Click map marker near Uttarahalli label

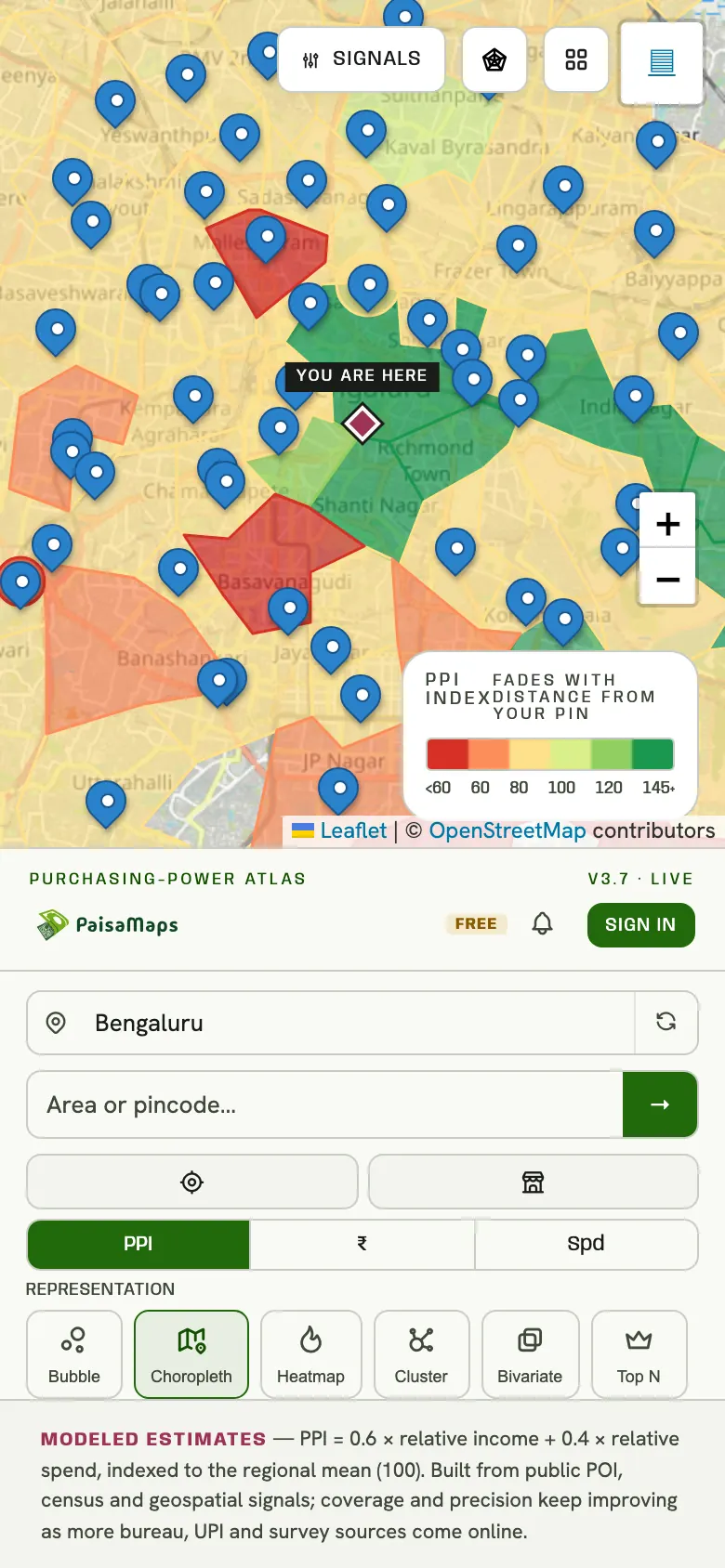click(x=106, y=804)
